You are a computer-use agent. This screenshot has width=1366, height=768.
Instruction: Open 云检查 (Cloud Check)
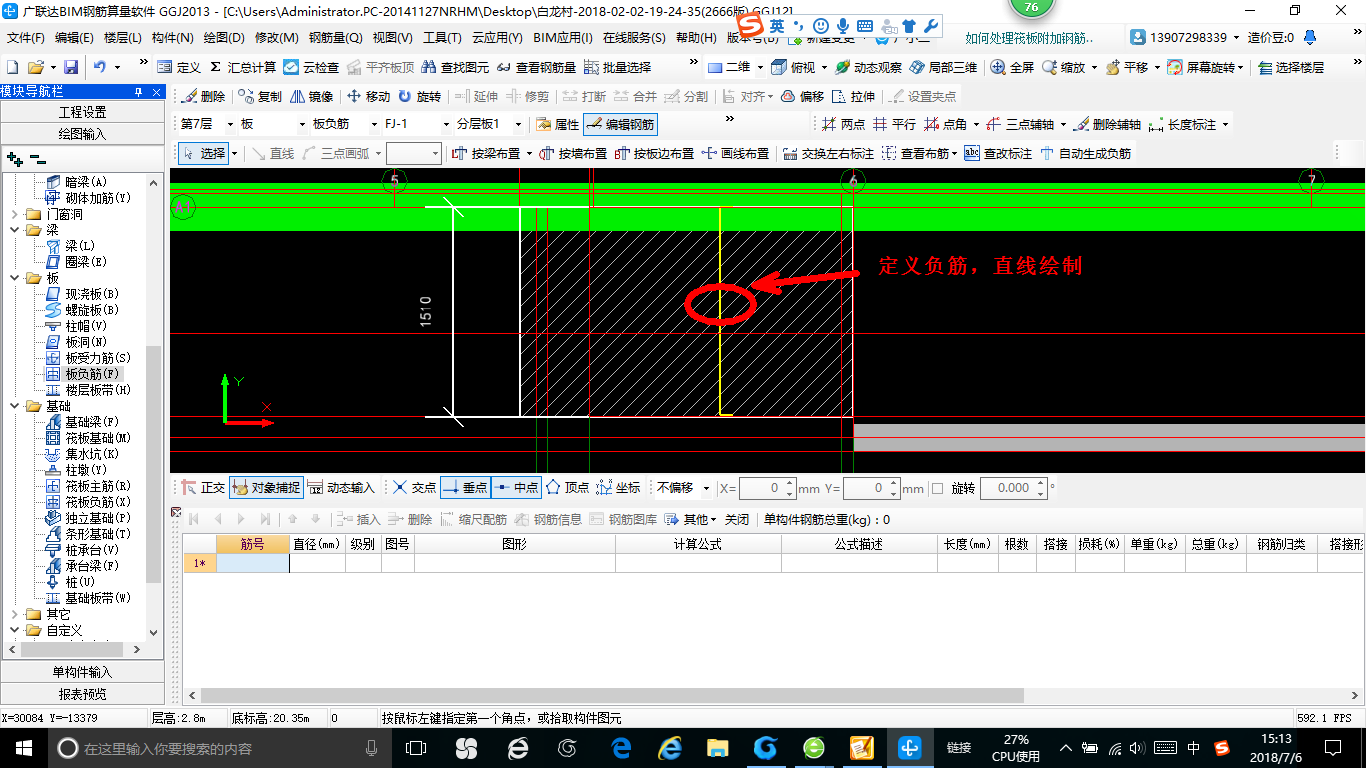pyautogui.click(x=311, y=67)
